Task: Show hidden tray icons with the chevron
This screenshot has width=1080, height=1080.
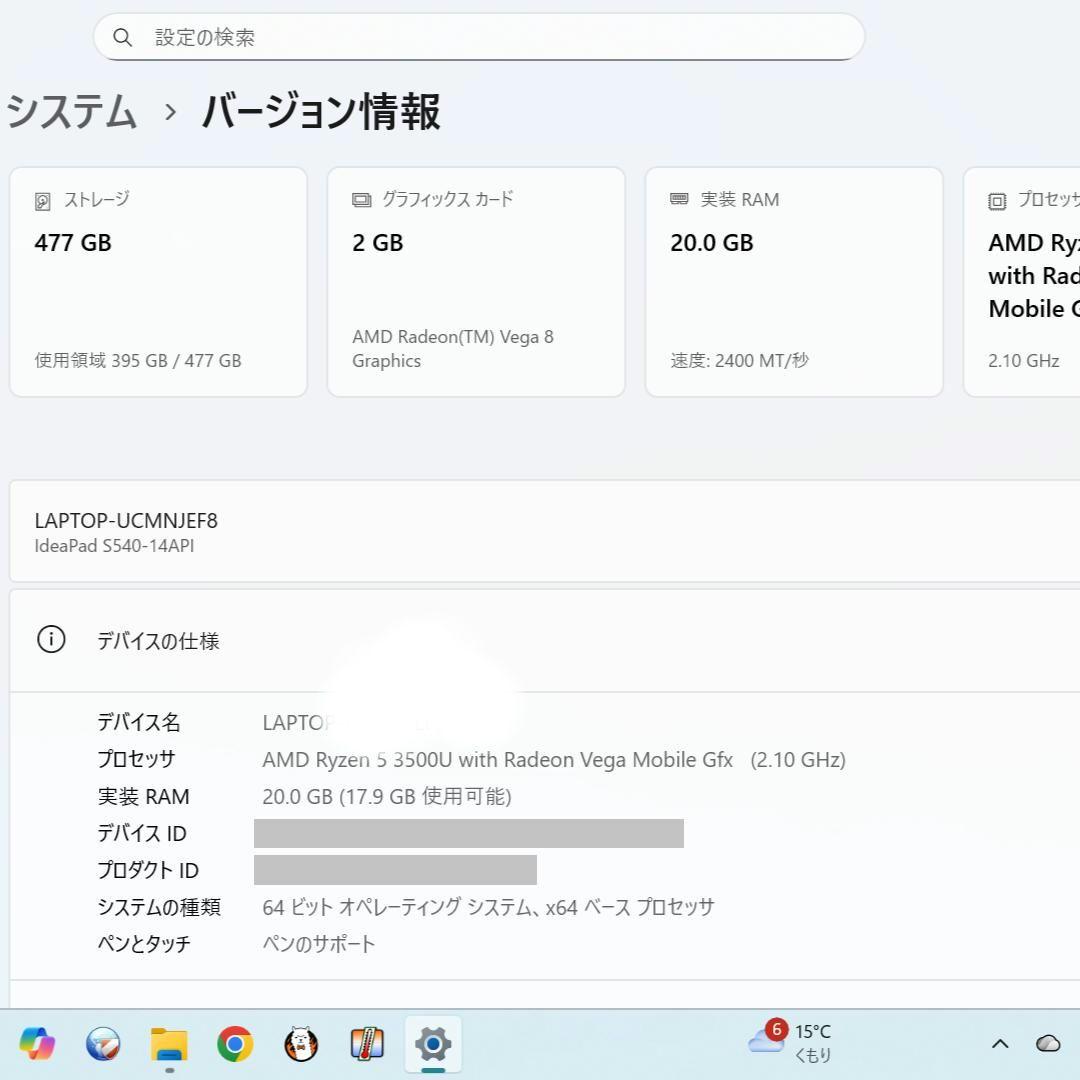Action: [x=999, y=1043]
